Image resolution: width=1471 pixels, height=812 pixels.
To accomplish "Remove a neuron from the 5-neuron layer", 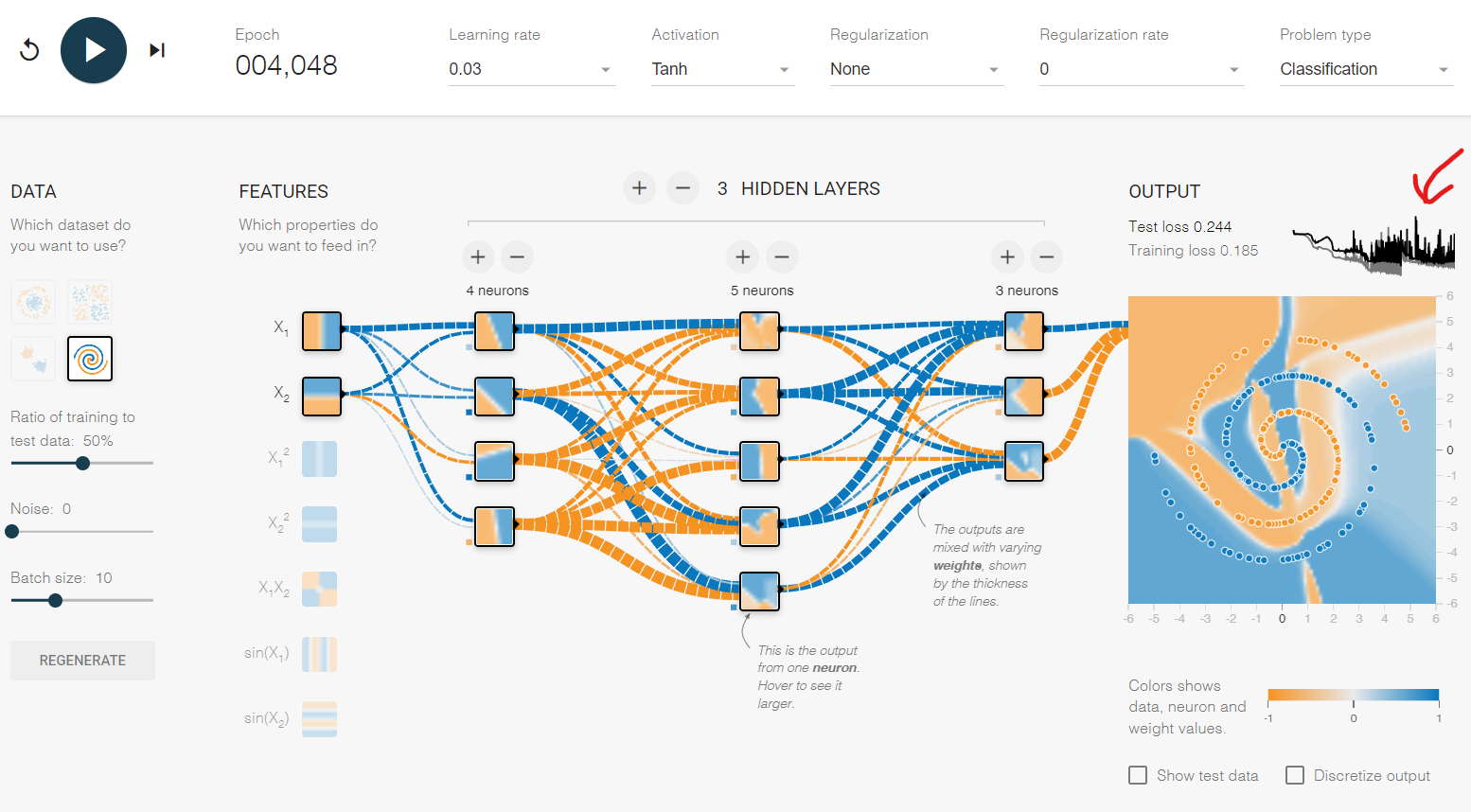I will [782, 256].
